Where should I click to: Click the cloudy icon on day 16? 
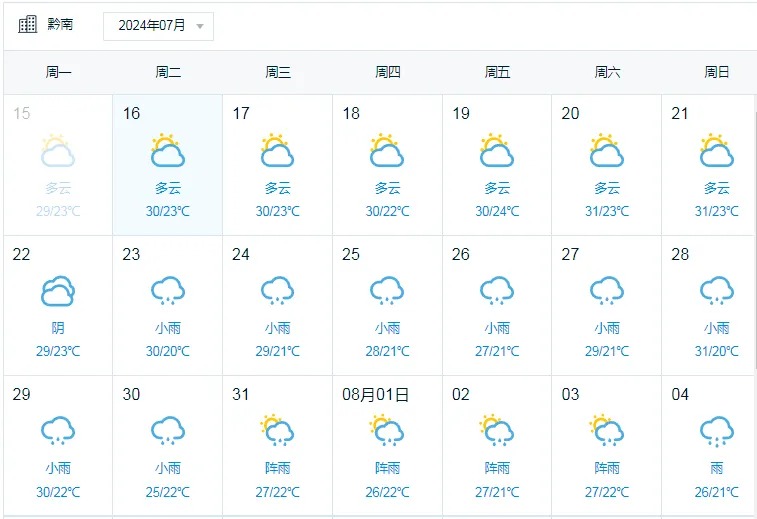167,151
